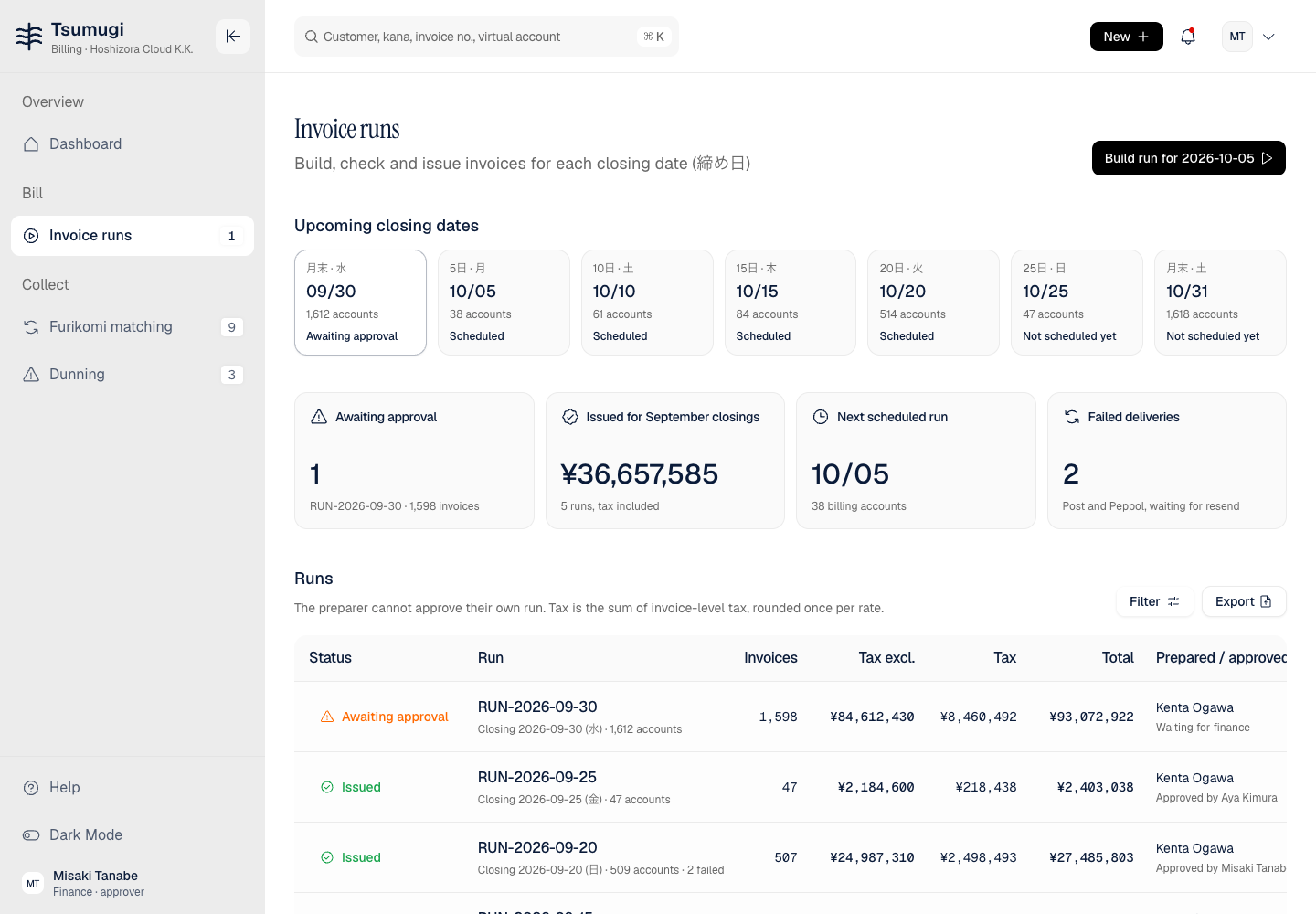Click the Total column header
The width and height of the screenshot is (1316, 914).
coord(1118,658)
